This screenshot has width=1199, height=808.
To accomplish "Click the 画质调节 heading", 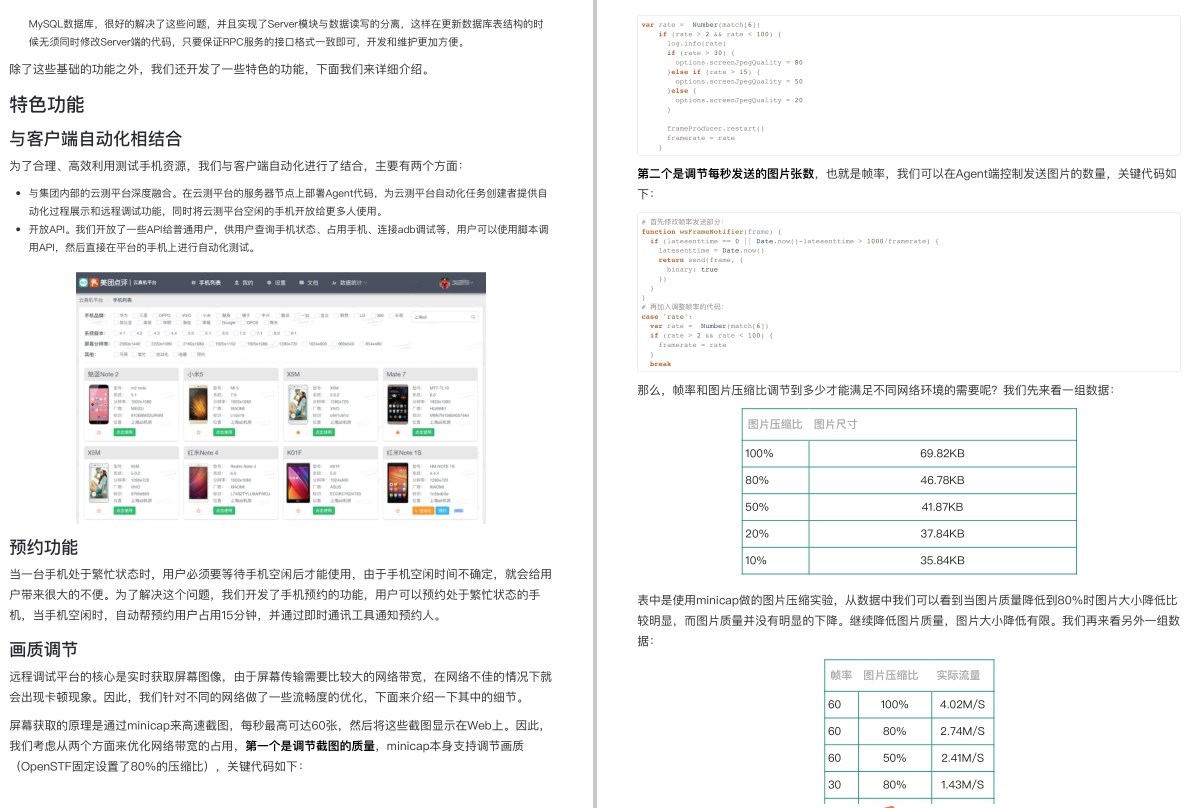I will click(44, 650).
